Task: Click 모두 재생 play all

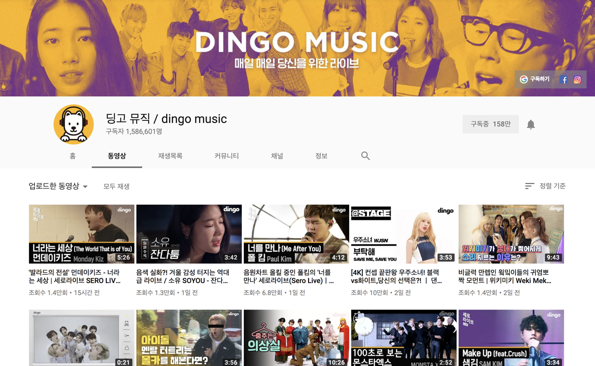Action: point(116,187)
